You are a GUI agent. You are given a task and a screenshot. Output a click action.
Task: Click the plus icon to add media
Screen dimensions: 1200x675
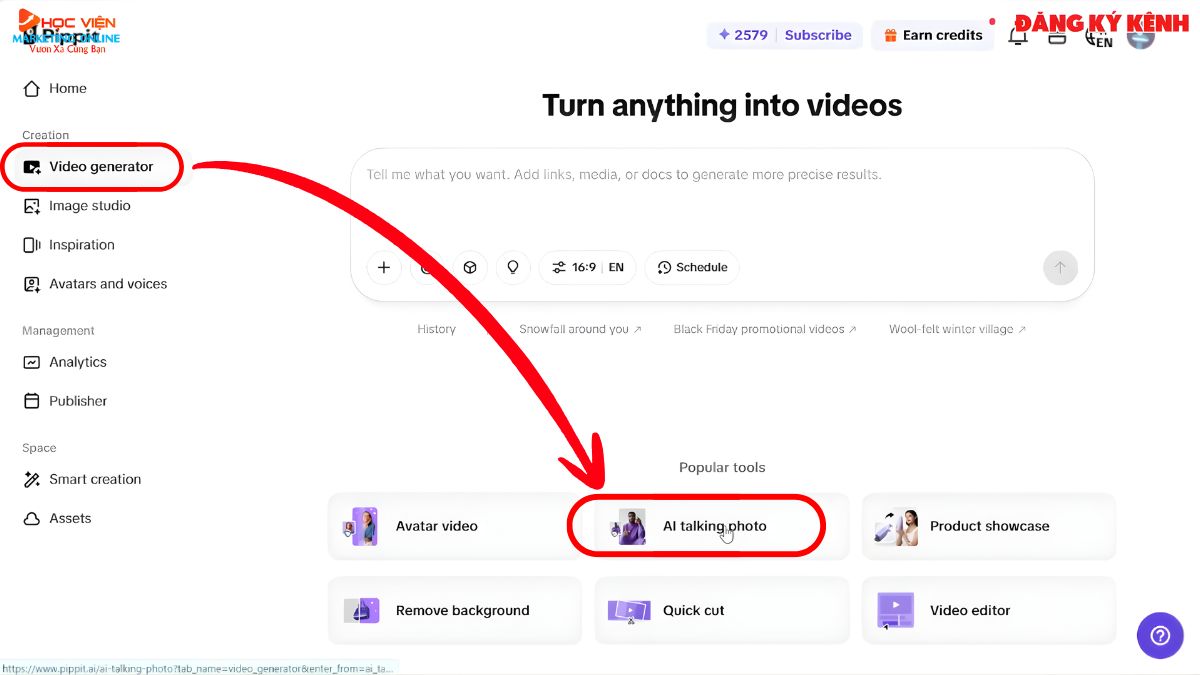(x=384, y=267)
